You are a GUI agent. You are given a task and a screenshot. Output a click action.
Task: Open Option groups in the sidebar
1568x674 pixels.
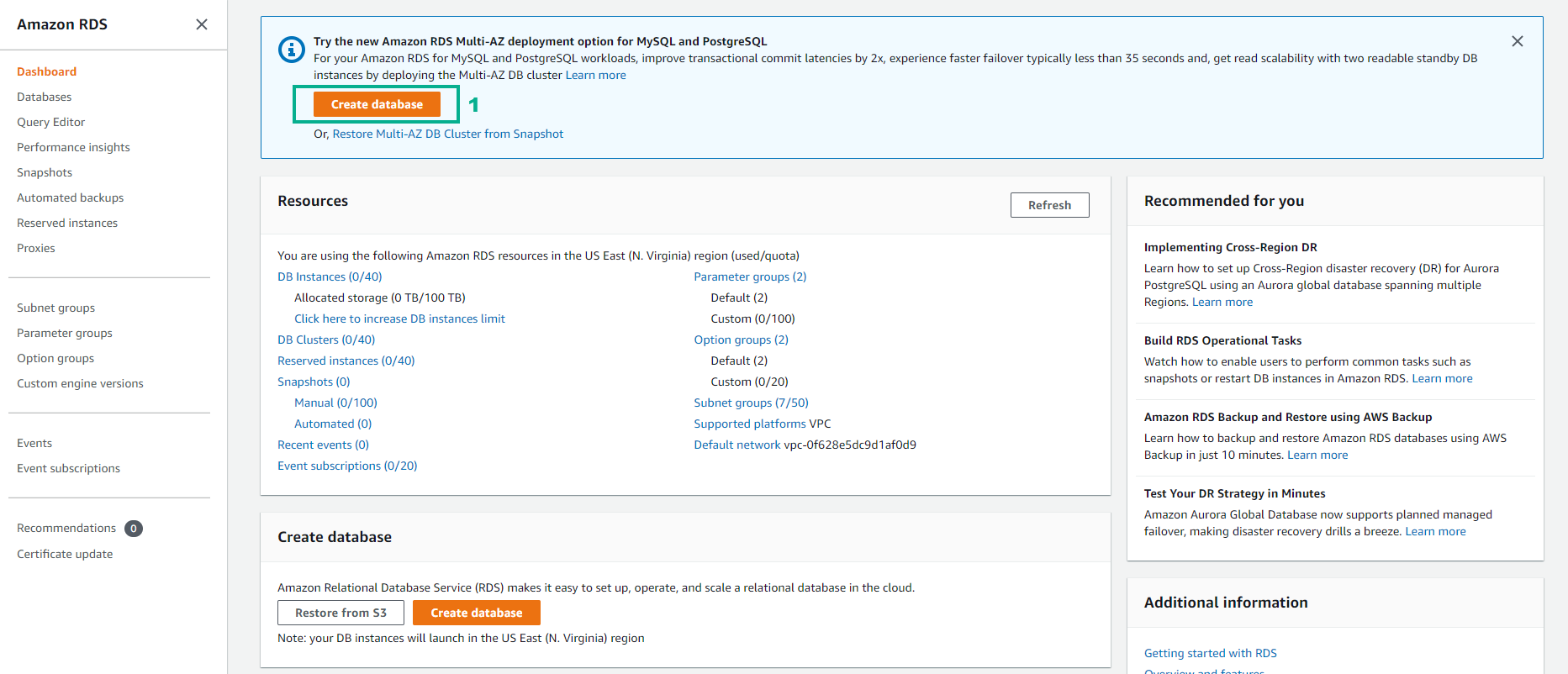[55, 358]
